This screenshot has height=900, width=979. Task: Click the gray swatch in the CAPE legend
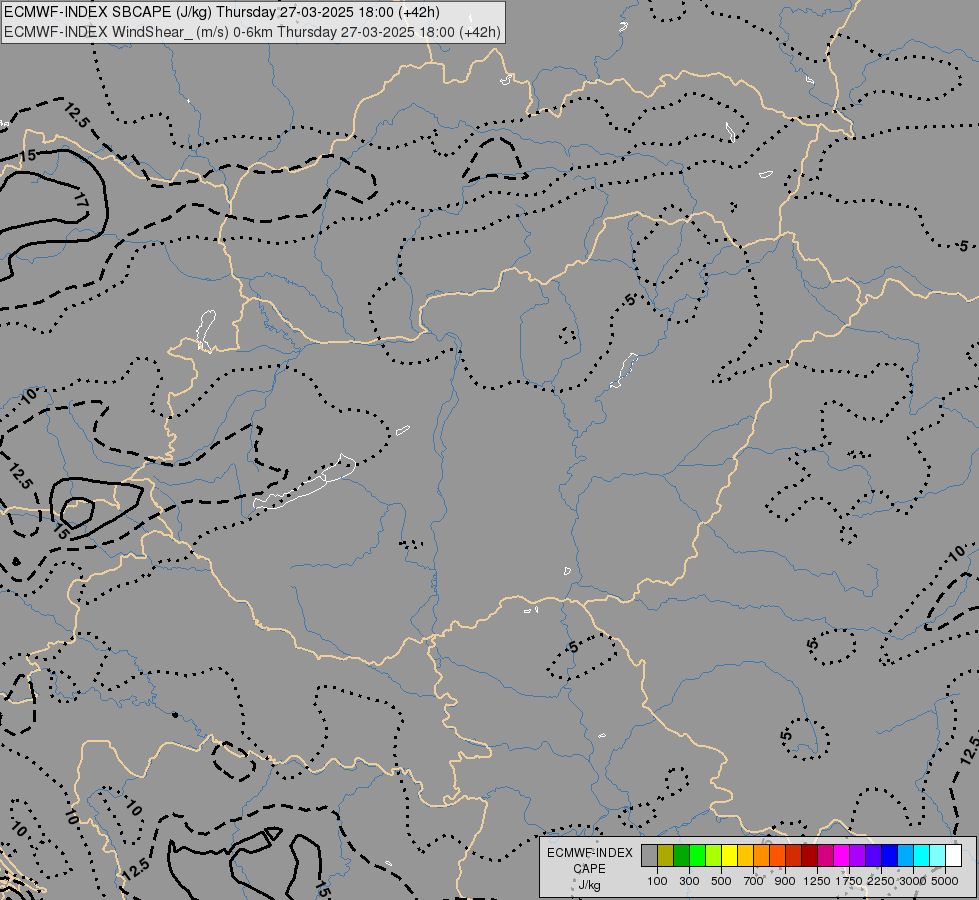point(649,856)
